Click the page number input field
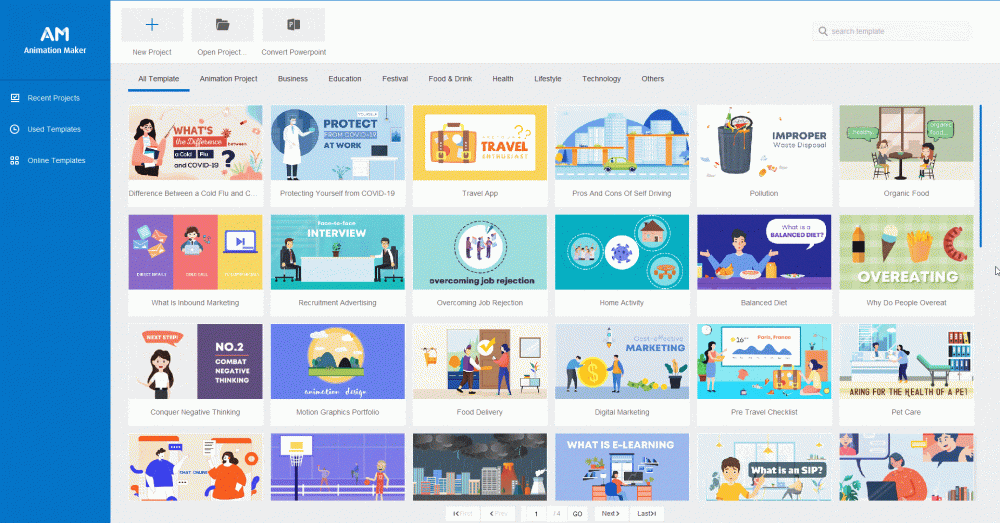The height and width of the screenshot is (523, 1000). 537,513
